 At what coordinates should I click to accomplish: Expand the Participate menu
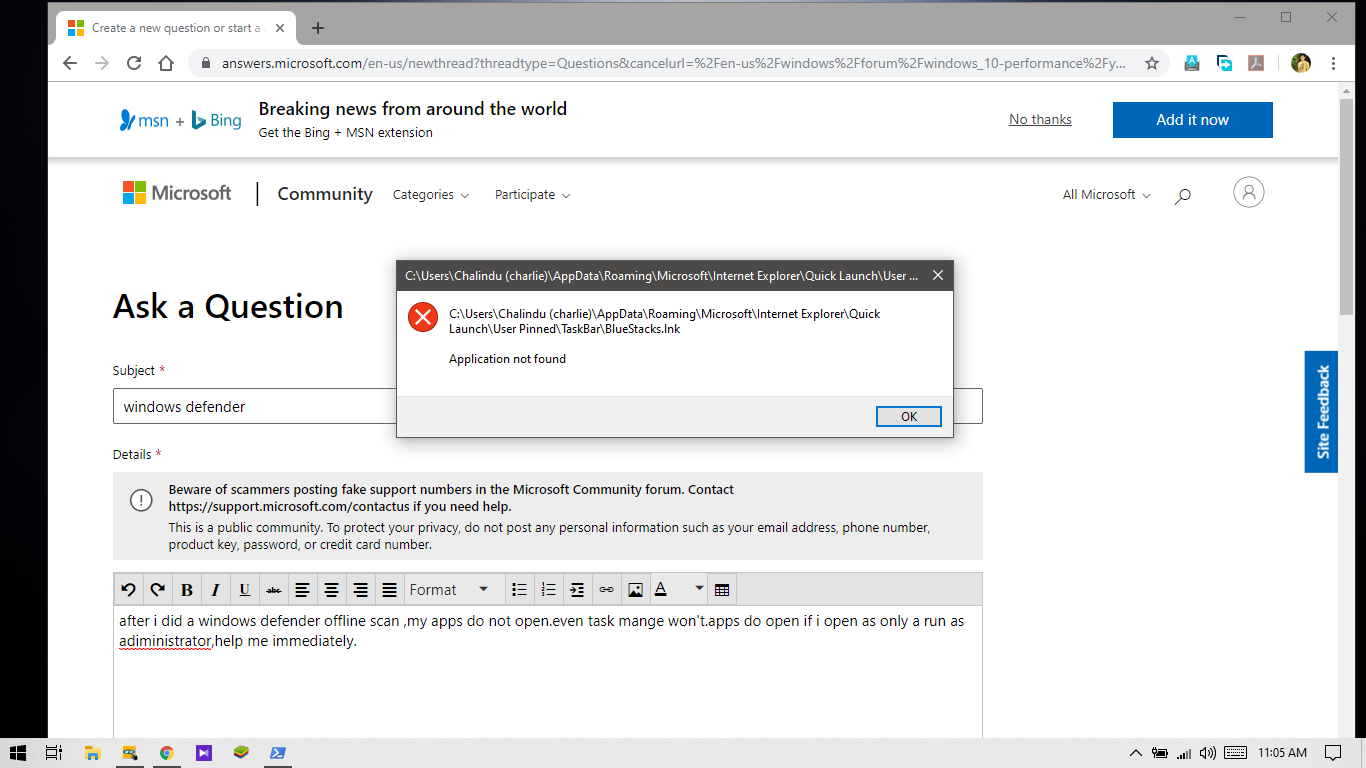pyautogui.click(x=533, y=195)
